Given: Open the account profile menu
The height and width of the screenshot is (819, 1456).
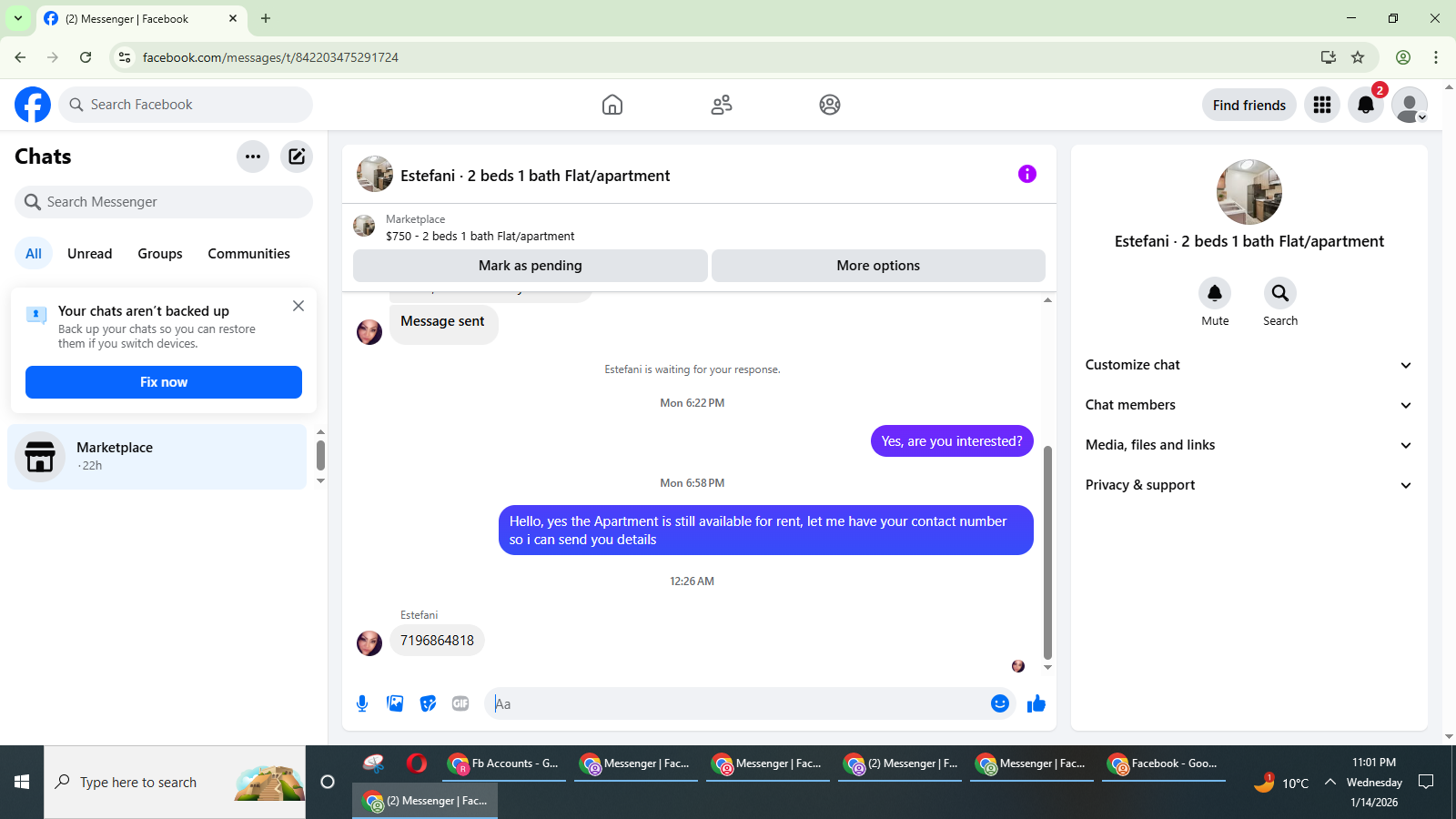Looking at the screenshot, I should pos(1410,105).
